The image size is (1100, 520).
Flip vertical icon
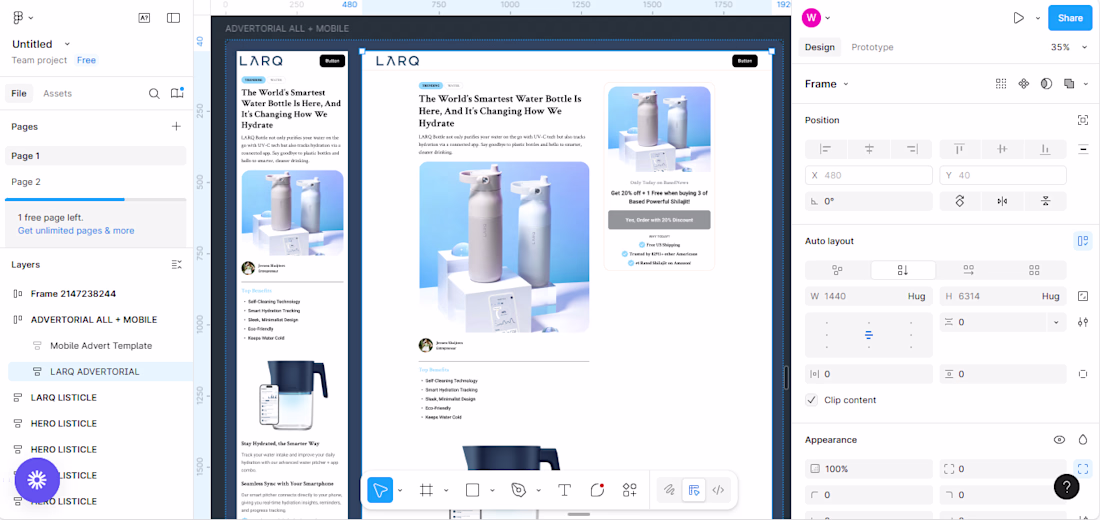(x=1045, y=201)
